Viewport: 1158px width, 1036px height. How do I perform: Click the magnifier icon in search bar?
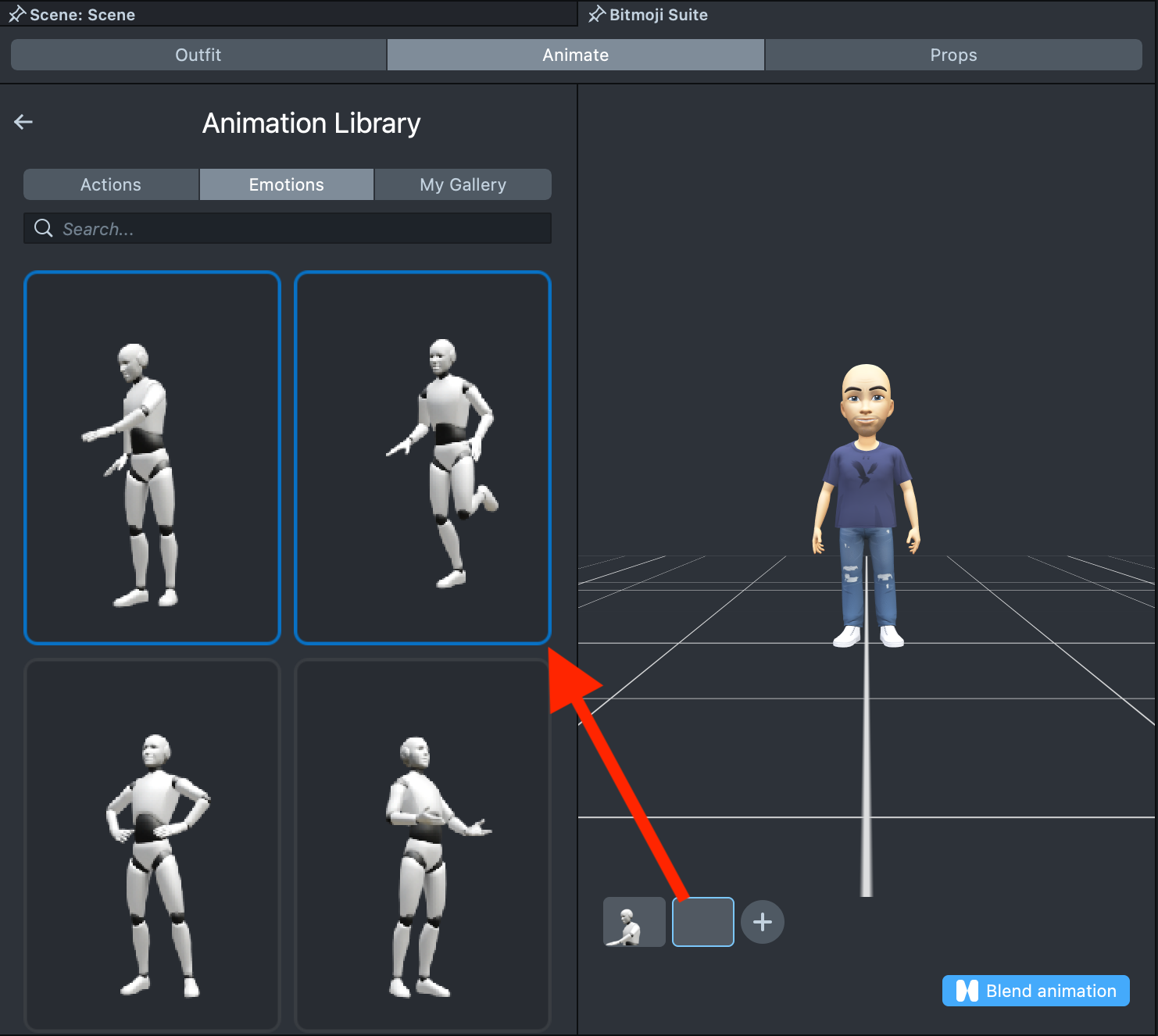pos(44,228)
